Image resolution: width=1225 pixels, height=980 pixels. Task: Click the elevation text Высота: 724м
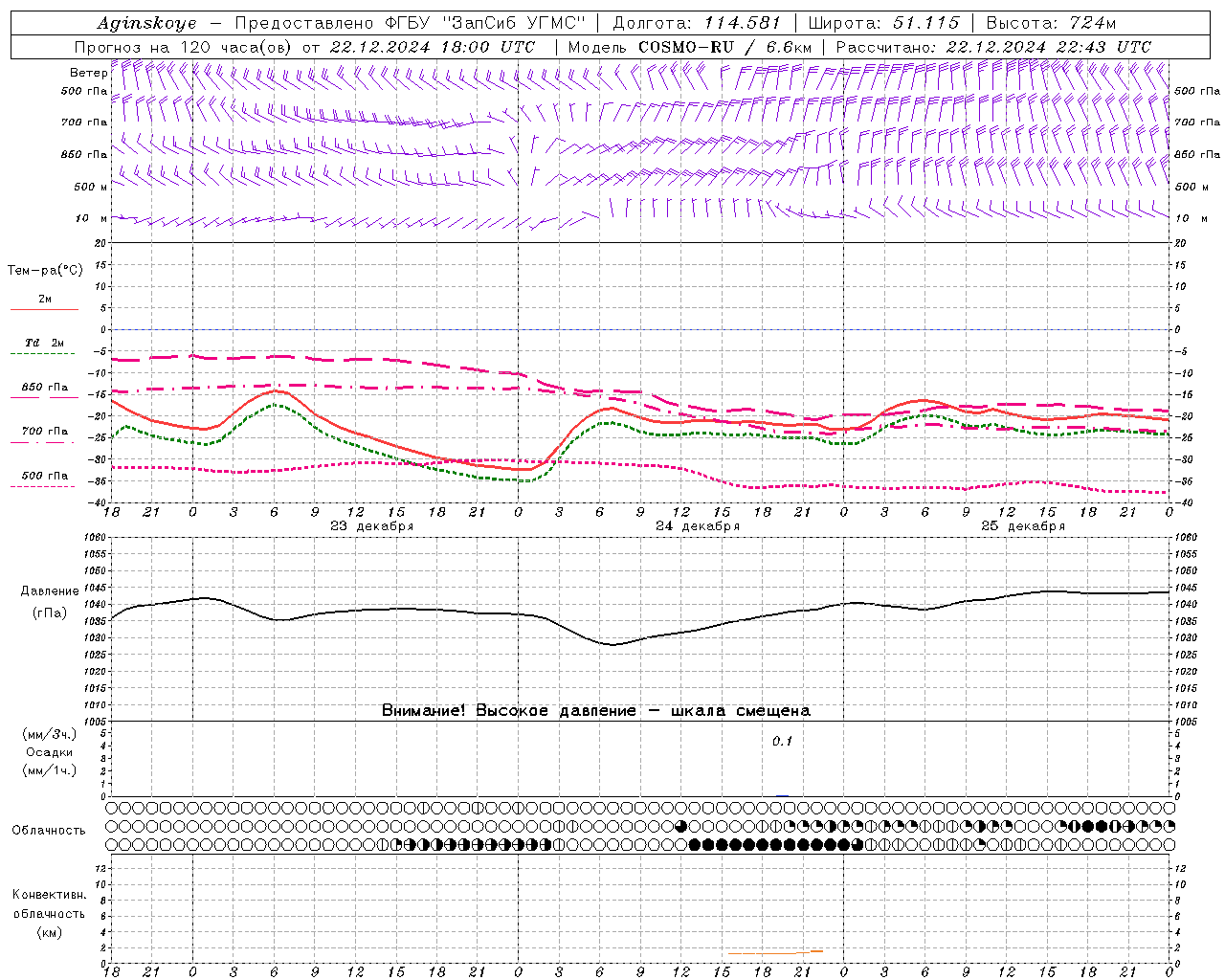[x=1051, y=23]
